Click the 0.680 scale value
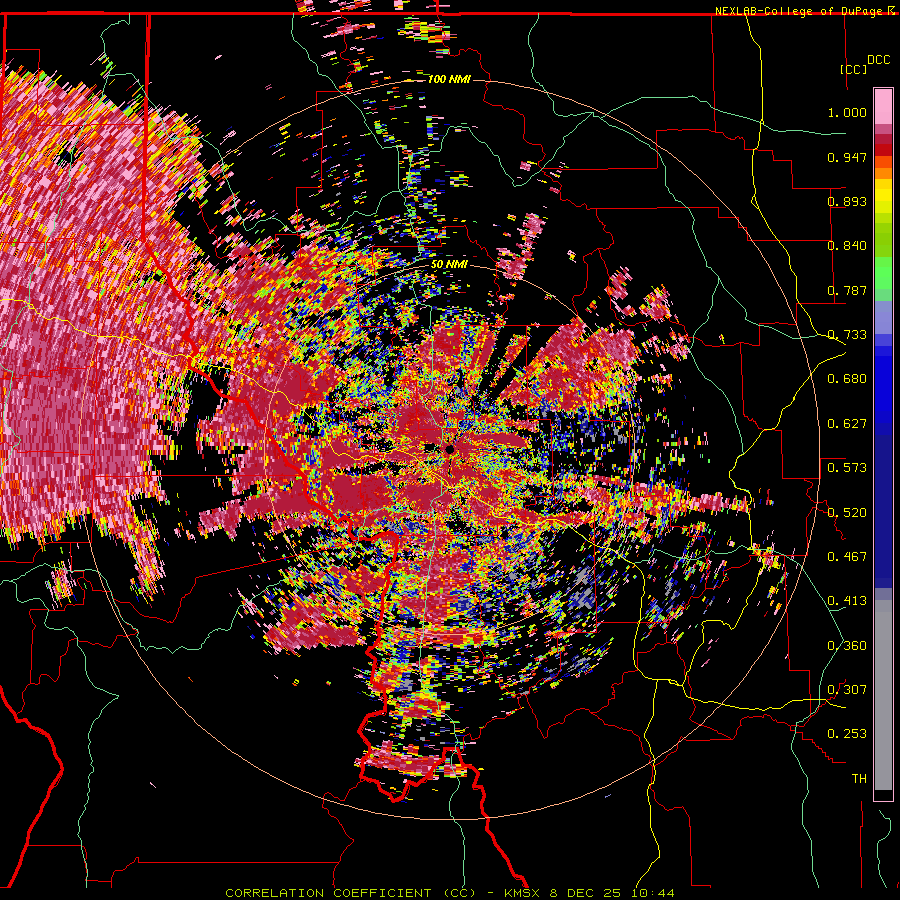900x900 pixels. [847, 378]
